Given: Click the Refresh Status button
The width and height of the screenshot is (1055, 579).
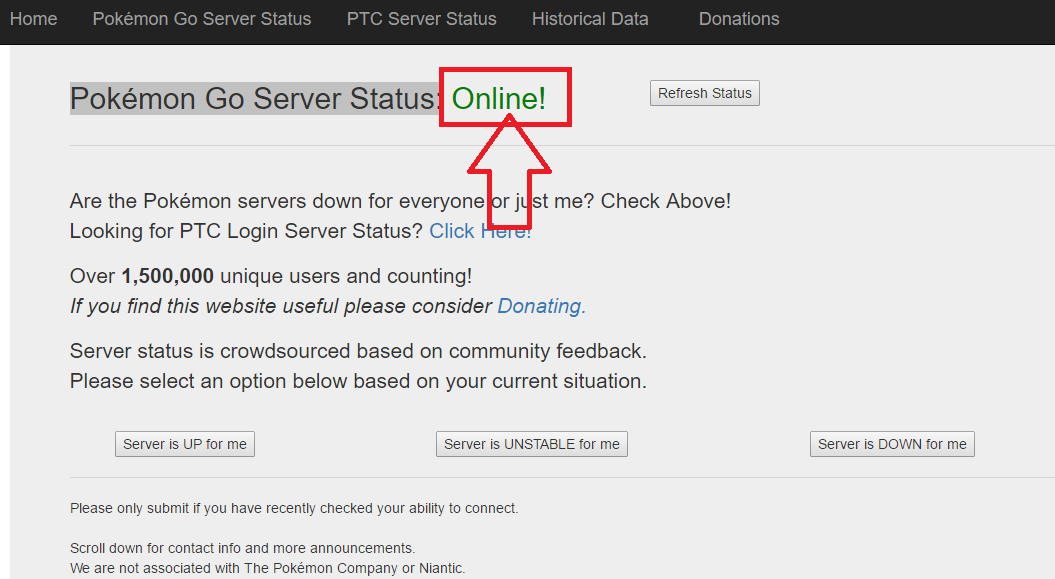Looking at the screenshot, I should pos(704,93).
